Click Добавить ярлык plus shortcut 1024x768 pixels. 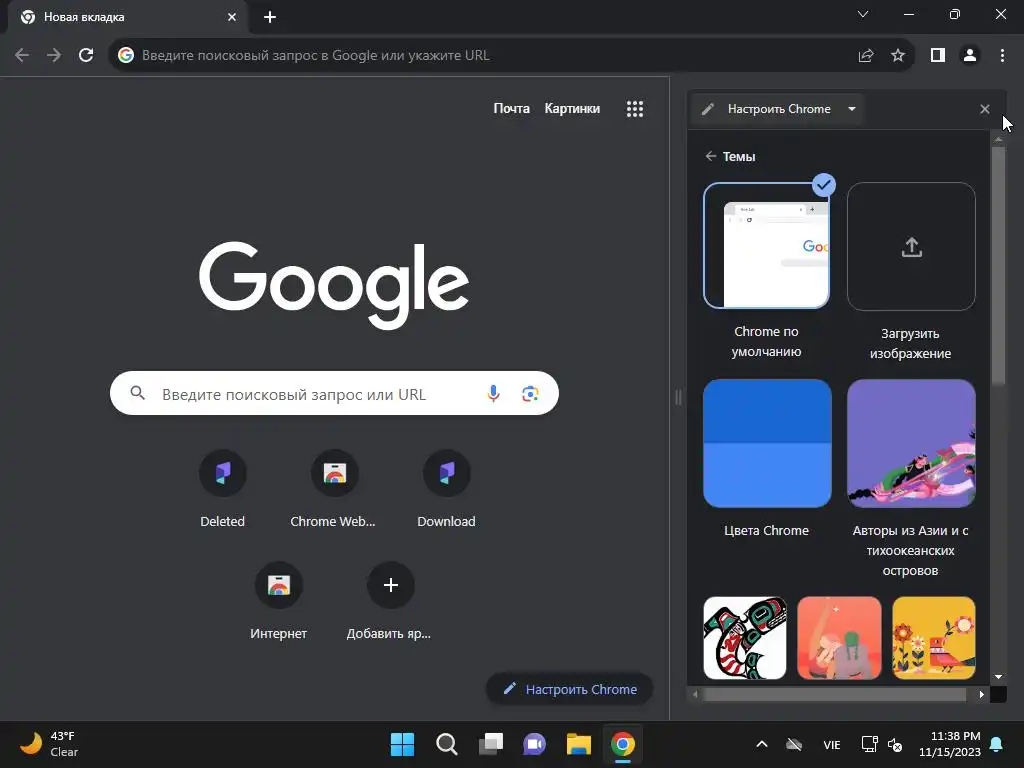[391, 601]
